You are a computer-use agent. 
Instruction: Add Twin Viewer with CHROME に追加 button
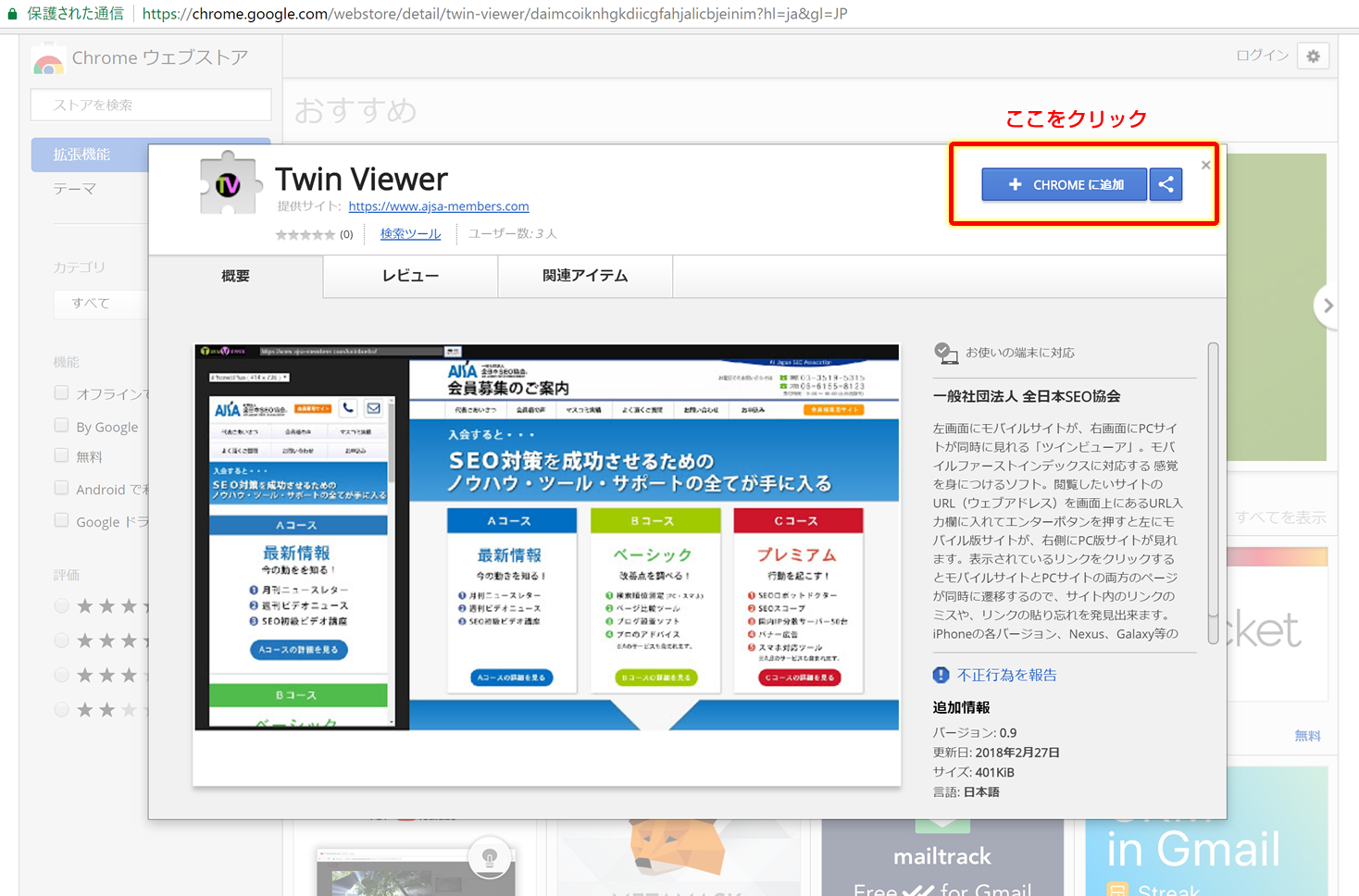pyautogui.click(x=1064, y=184)
